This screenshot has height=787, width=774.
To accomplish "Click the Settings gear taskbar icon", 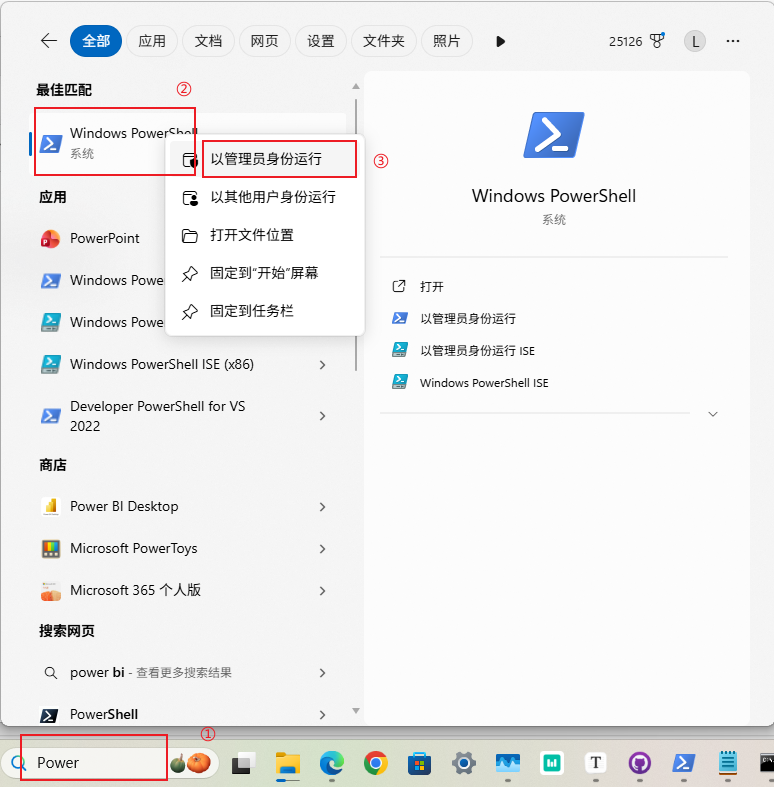I will (x=464, y=764).
